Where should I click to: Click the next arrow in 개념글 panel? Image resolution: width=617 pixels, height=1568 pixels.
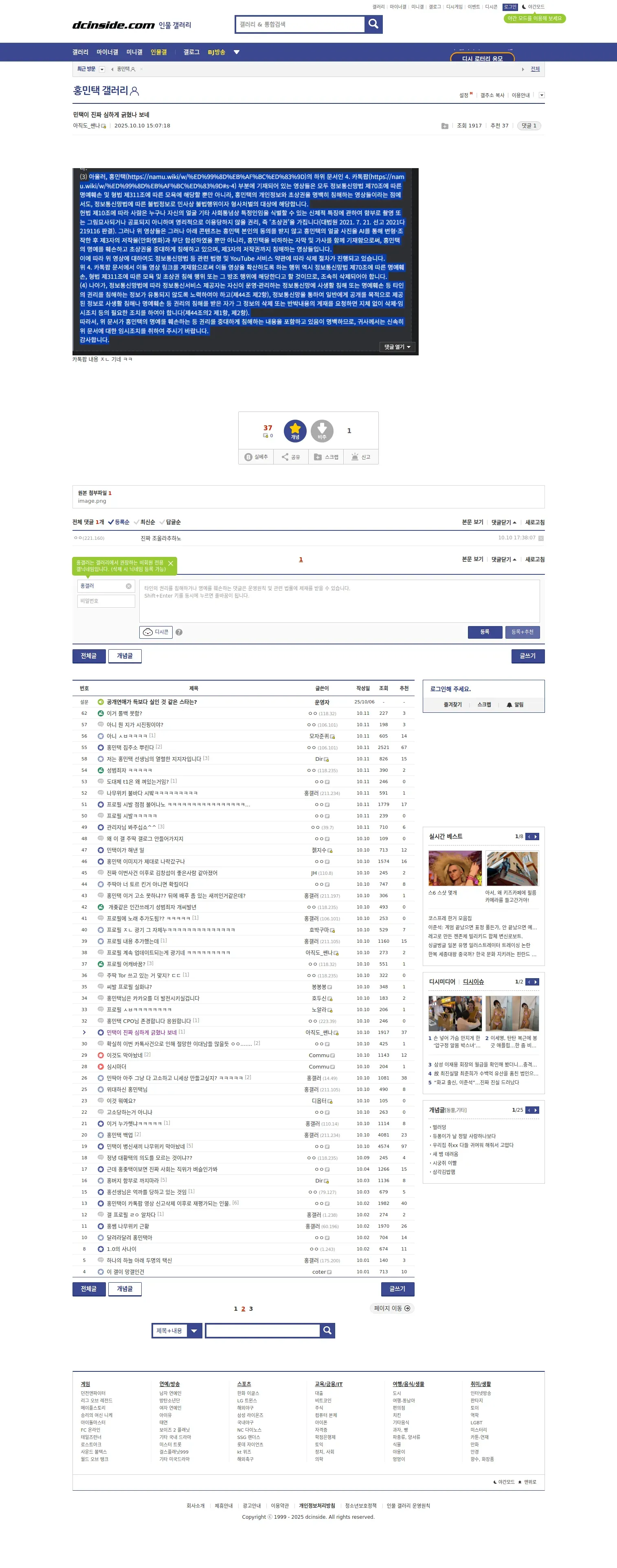pyautogui.click(x=536, y=1110)
